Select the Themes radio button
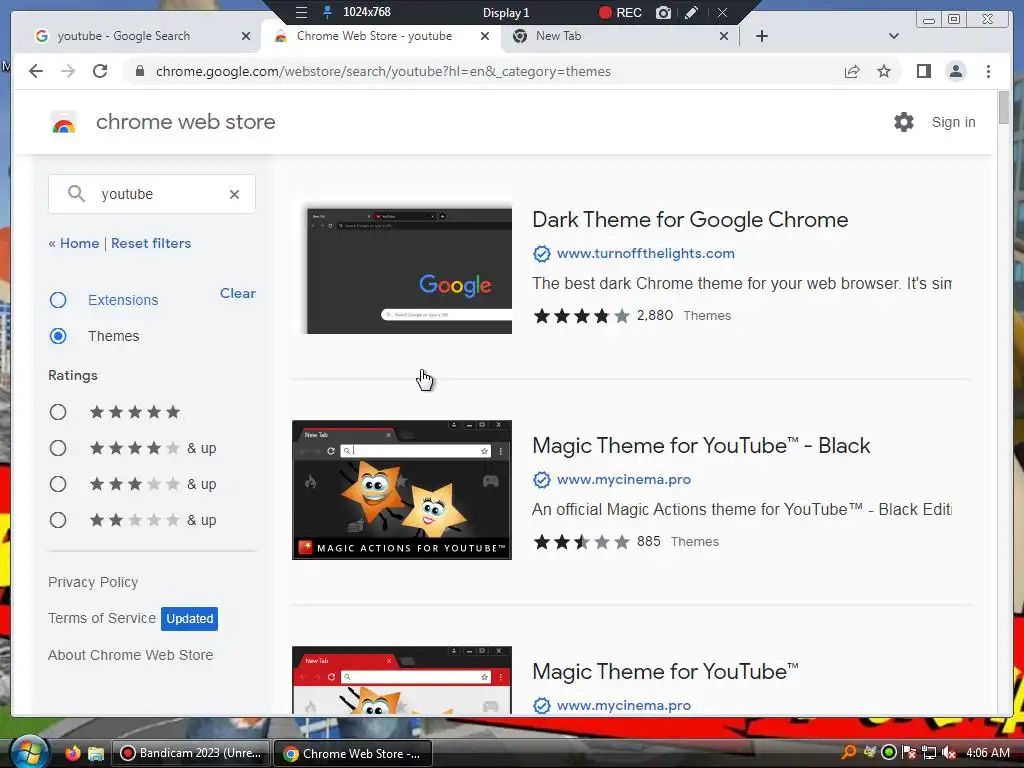Screen dimensions: 1024x768 pyautogui.click(x=58, y=336)
